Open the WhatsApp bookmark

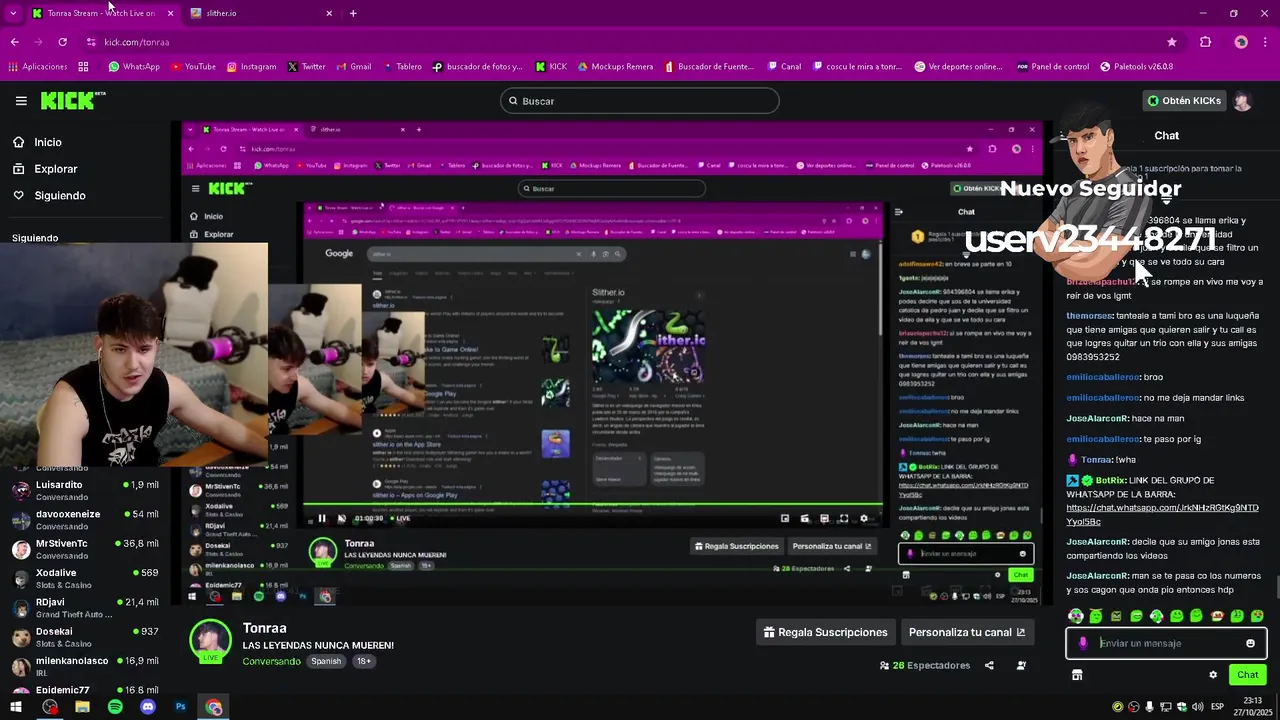click(x=134, y=67)
